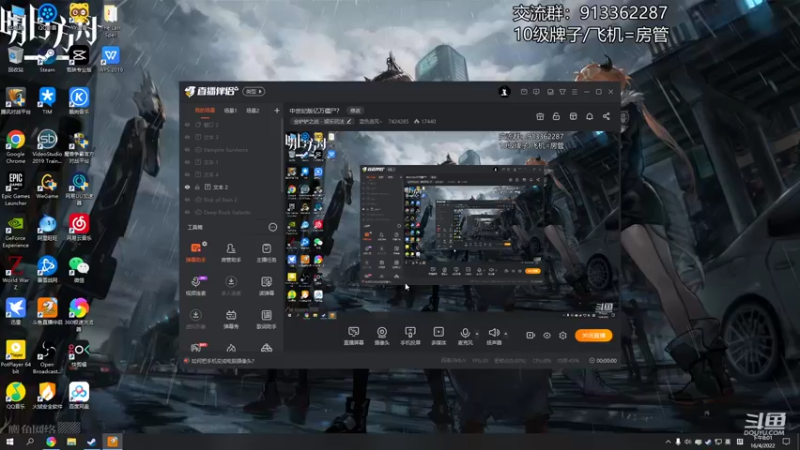
Task: Open the barrage assistant tool (orange icon)
Action: coord(196,252)
